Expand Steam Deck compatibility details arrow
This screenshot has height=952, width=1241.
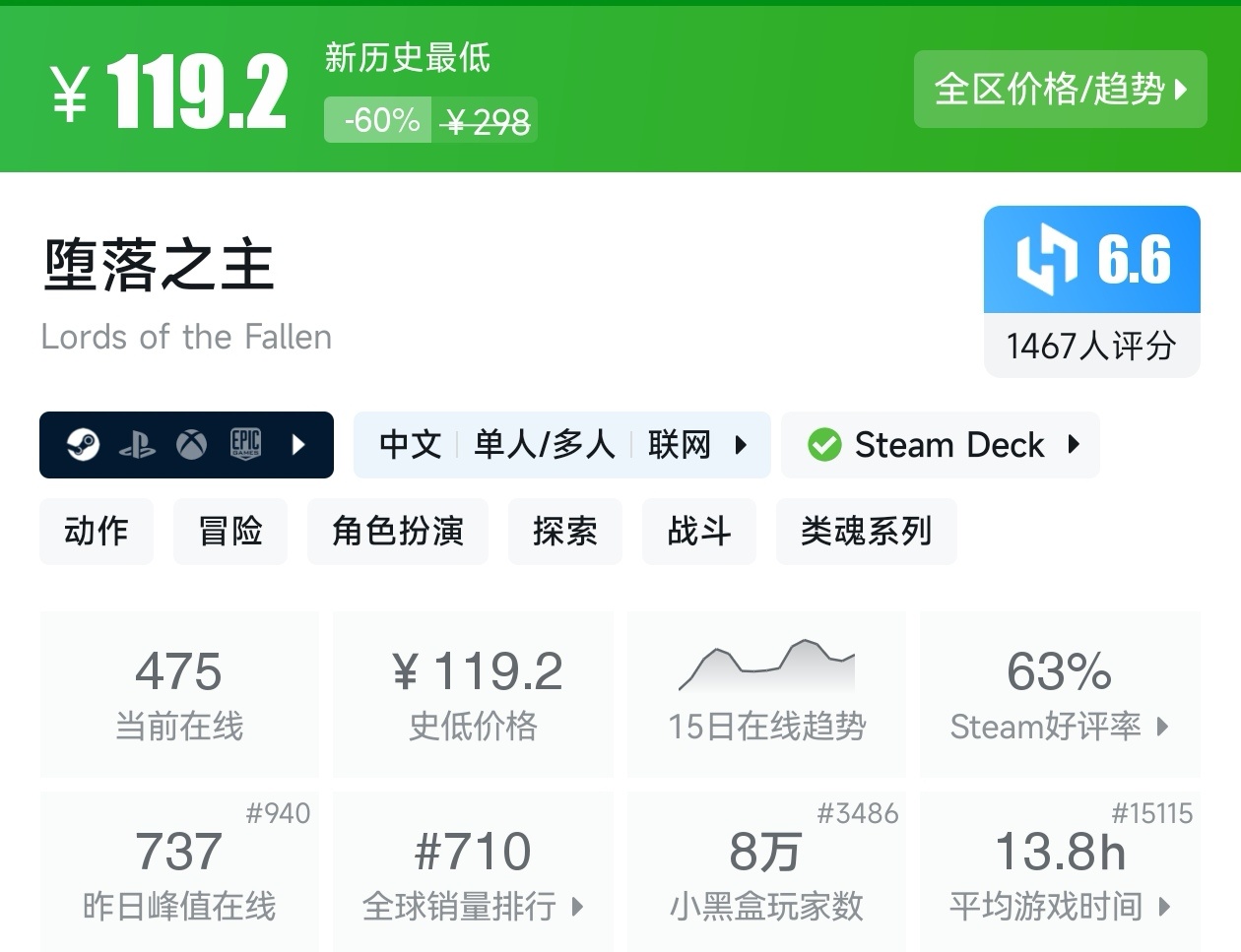pos(1074,445)
